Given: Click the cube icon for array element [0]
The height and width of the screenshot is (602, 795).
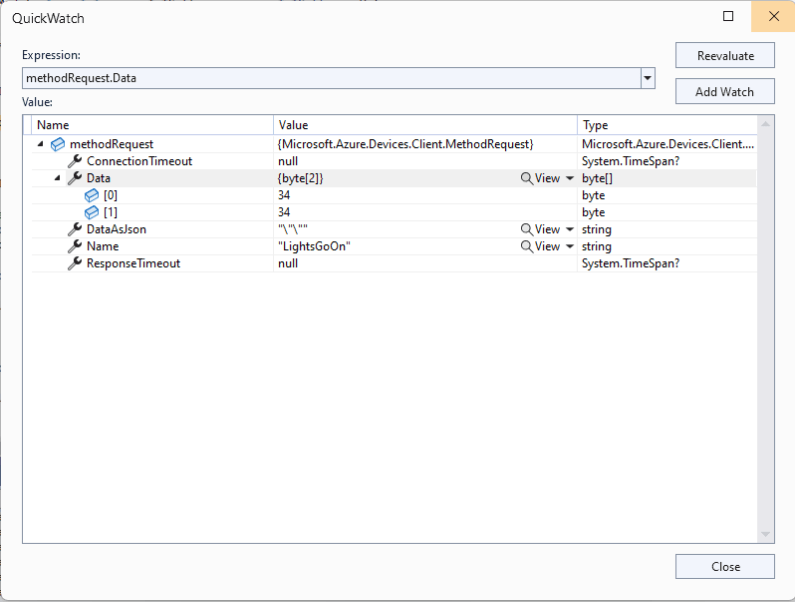Looking at the screenshot, I should click(x=92, y=195).
